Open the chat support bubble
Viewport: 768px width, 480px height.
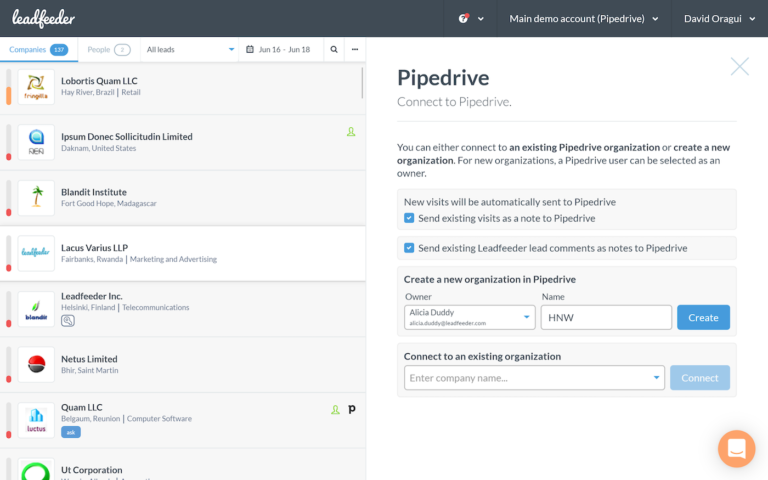(737, 449)
